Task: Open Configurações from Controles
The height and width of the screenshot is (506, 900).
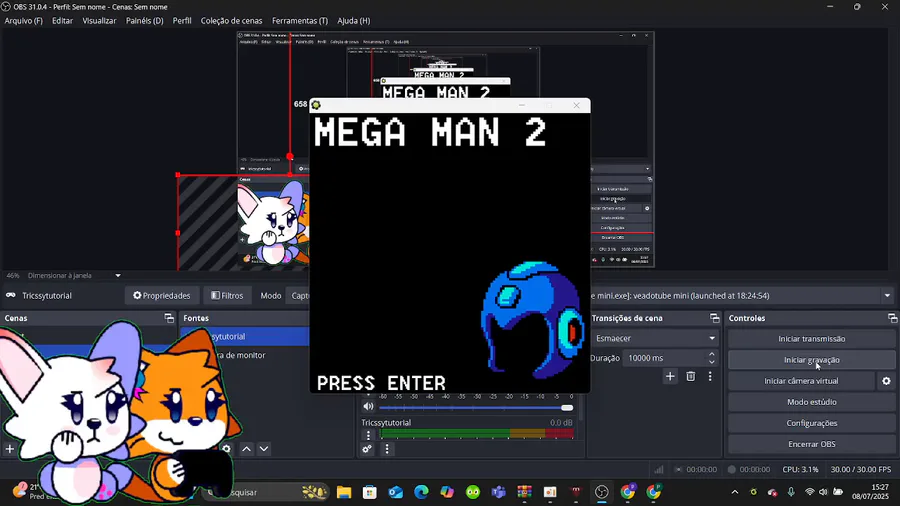Action: coord(812,423)
